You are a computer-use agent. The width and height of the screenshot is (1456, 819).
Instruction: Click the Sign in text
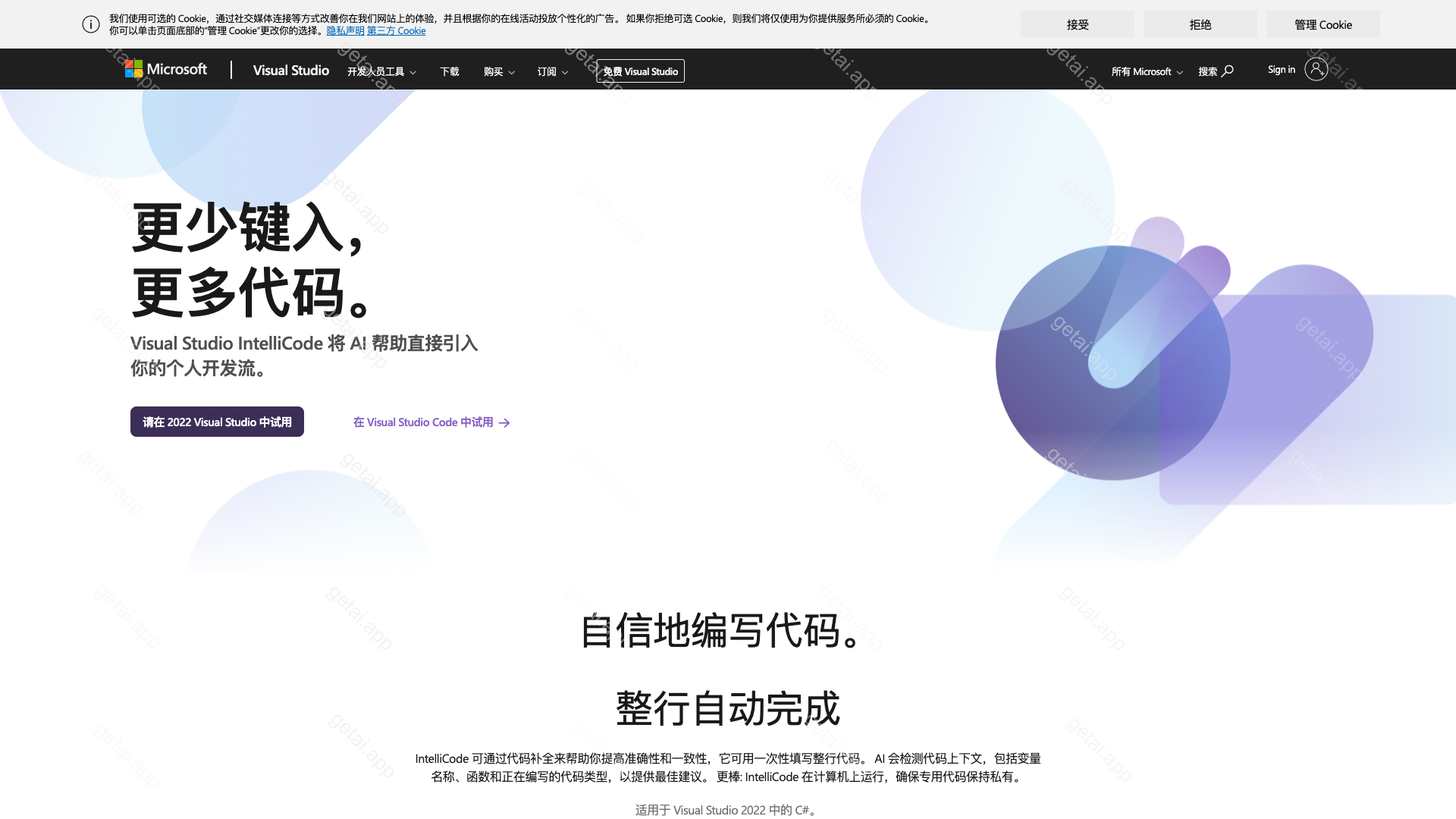pyautogui.click(x=1282, y=70)
